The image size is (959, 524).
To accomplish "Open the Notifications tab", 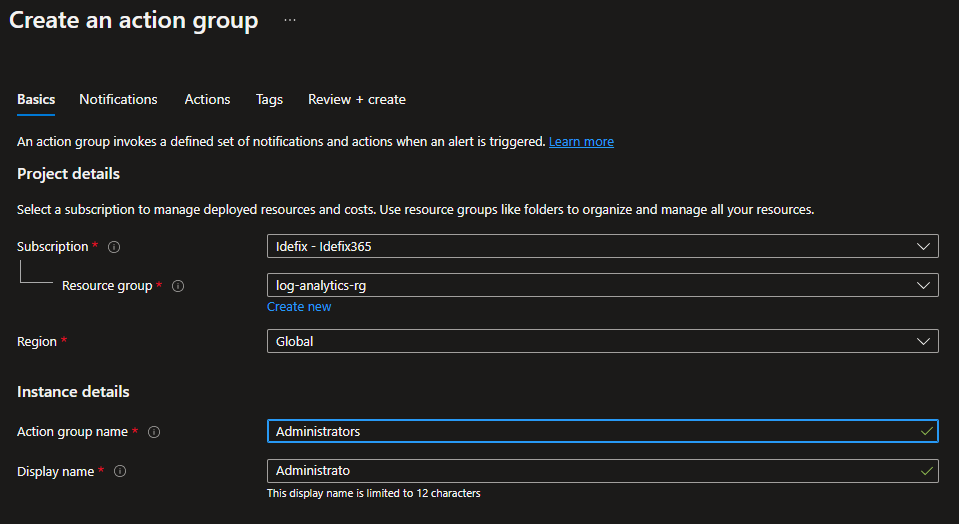I will [x=118, y=100].
